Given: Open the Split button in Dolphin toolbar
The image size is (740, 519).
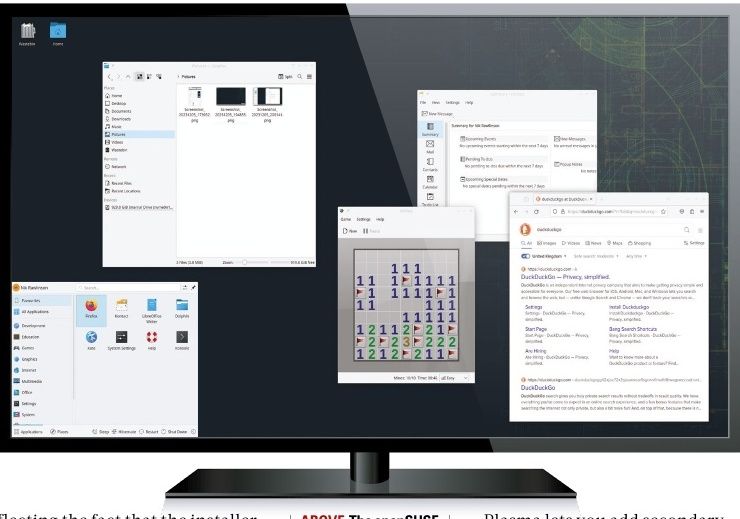Looking at the screenshot, I should pos(285,76).
